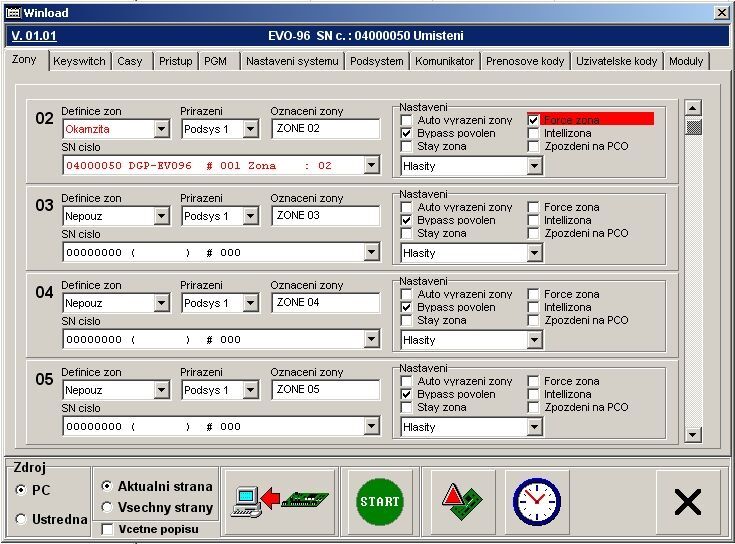Click the V. 01.01 version label
735x544 pixels.
34,36
